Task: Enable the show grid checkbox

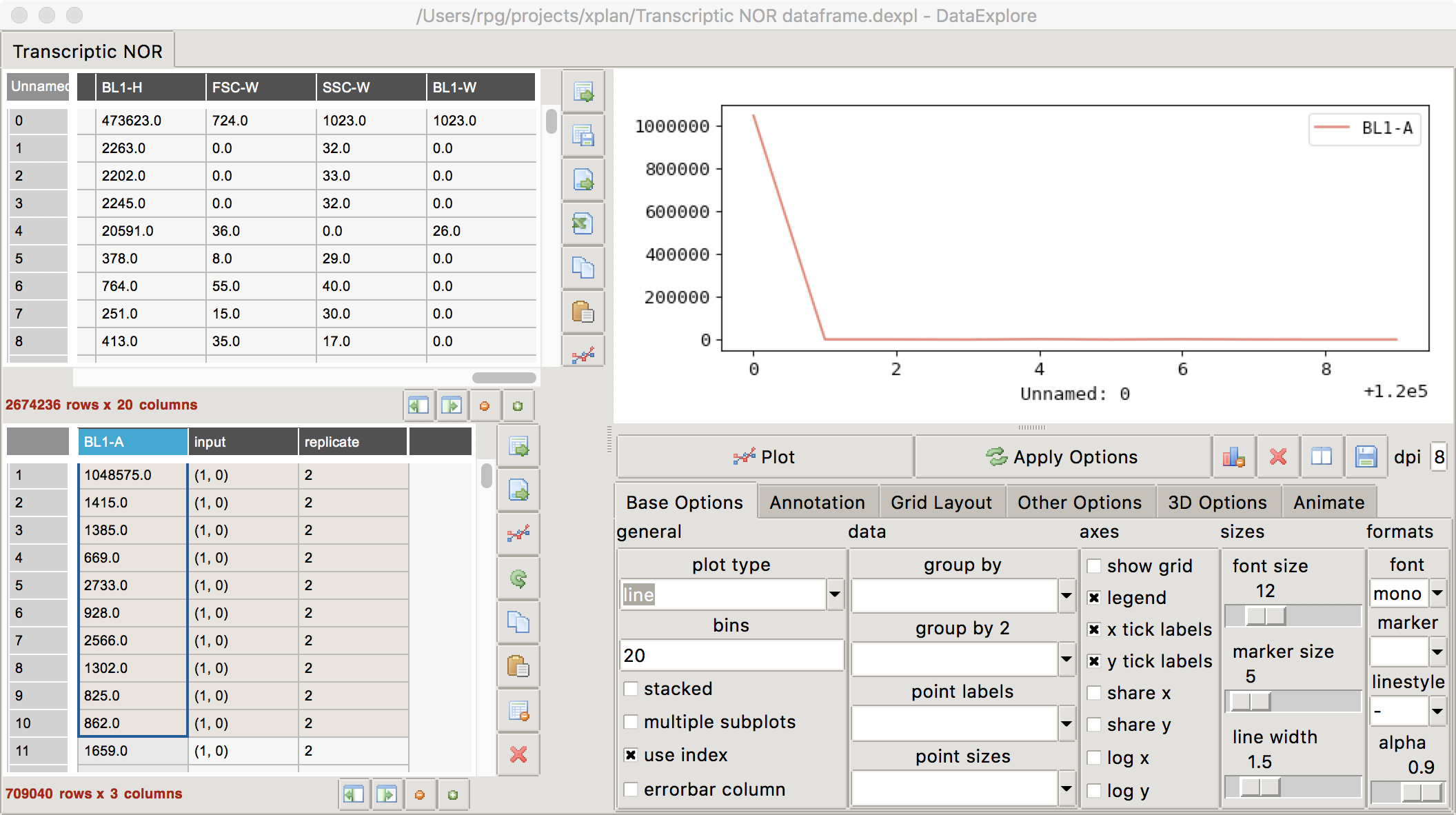Action: (1095, 565)
